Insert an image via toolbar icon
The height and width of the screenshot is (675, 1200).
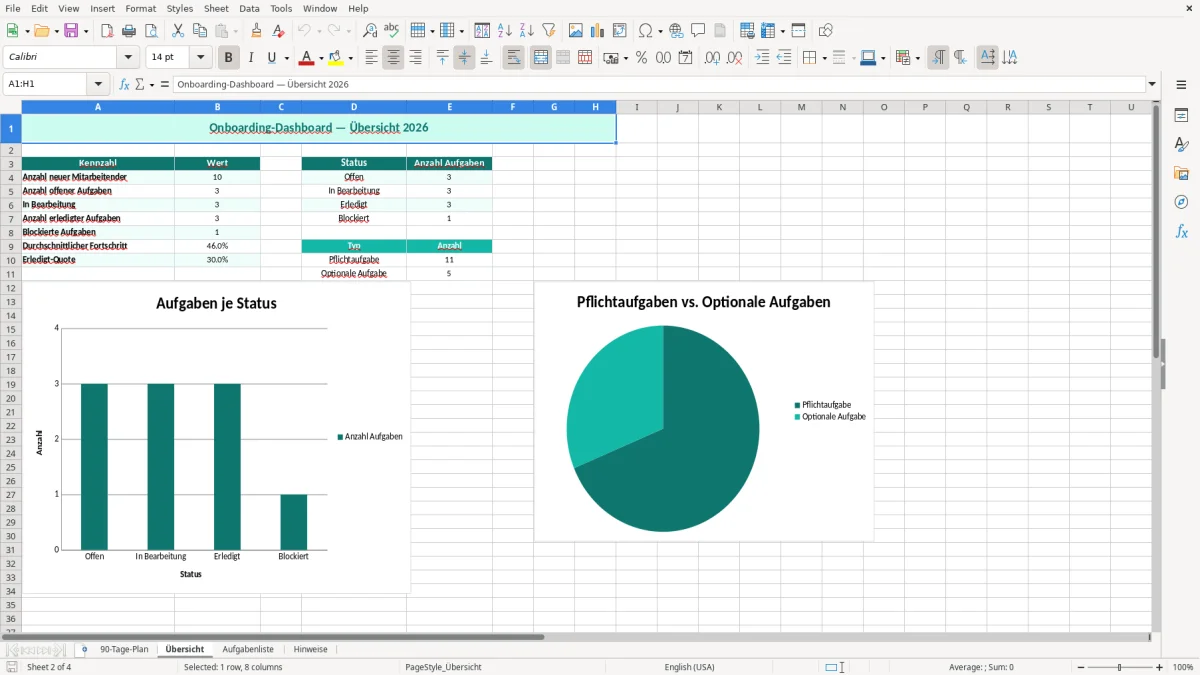576,31
